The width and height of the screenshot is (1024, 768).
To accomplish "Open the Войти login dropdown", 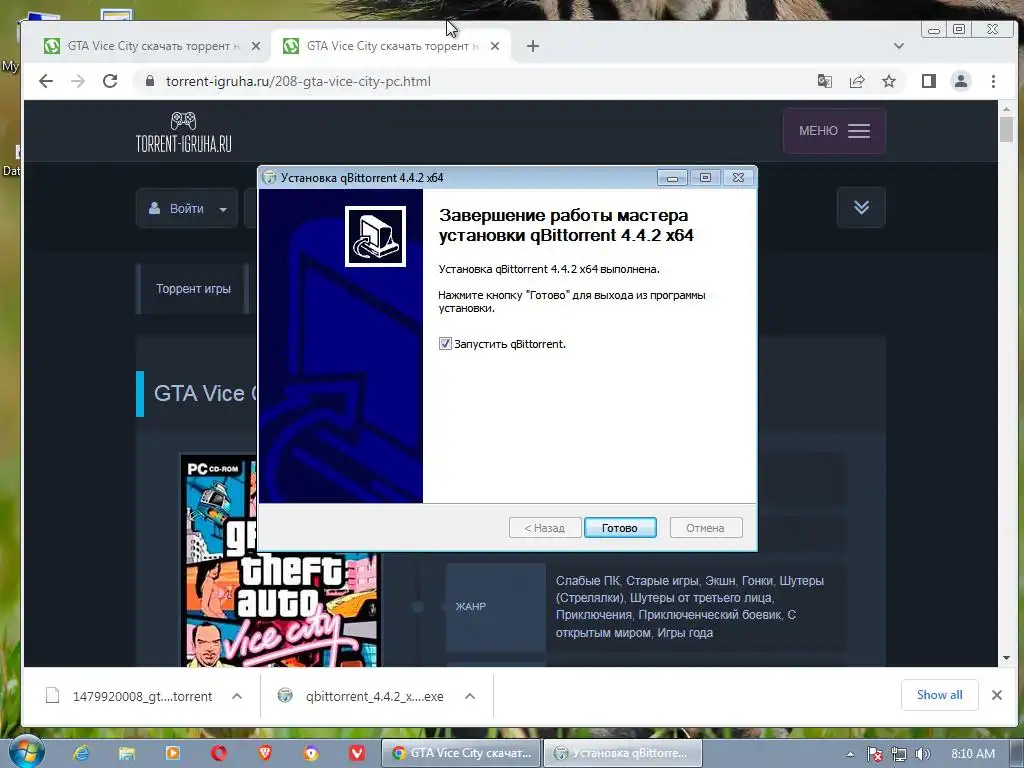I will click(187, 208).
